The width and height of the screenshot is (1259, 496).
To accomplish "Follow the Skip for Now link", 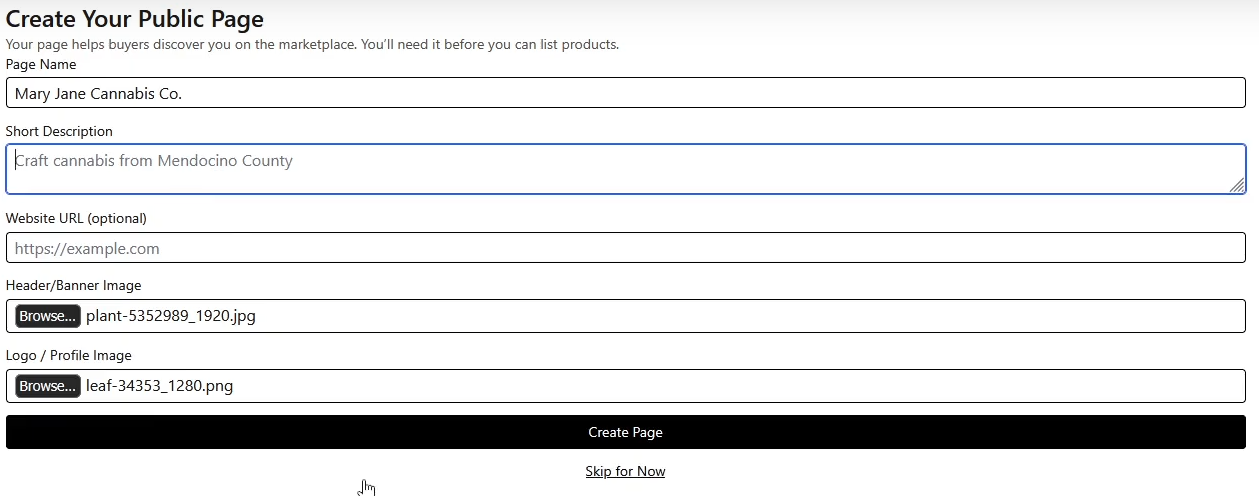I will coord(625,471).
